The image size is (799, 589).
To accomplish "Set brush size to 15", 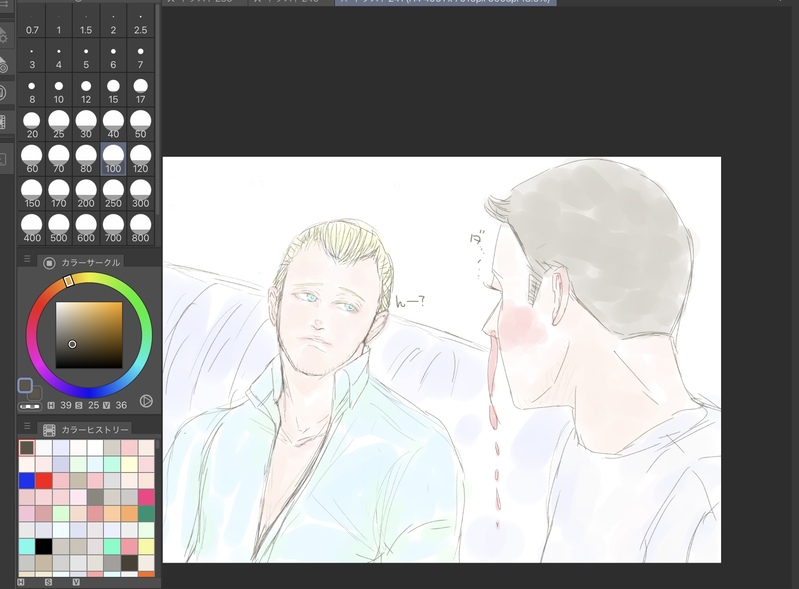I will click(113, 91).
